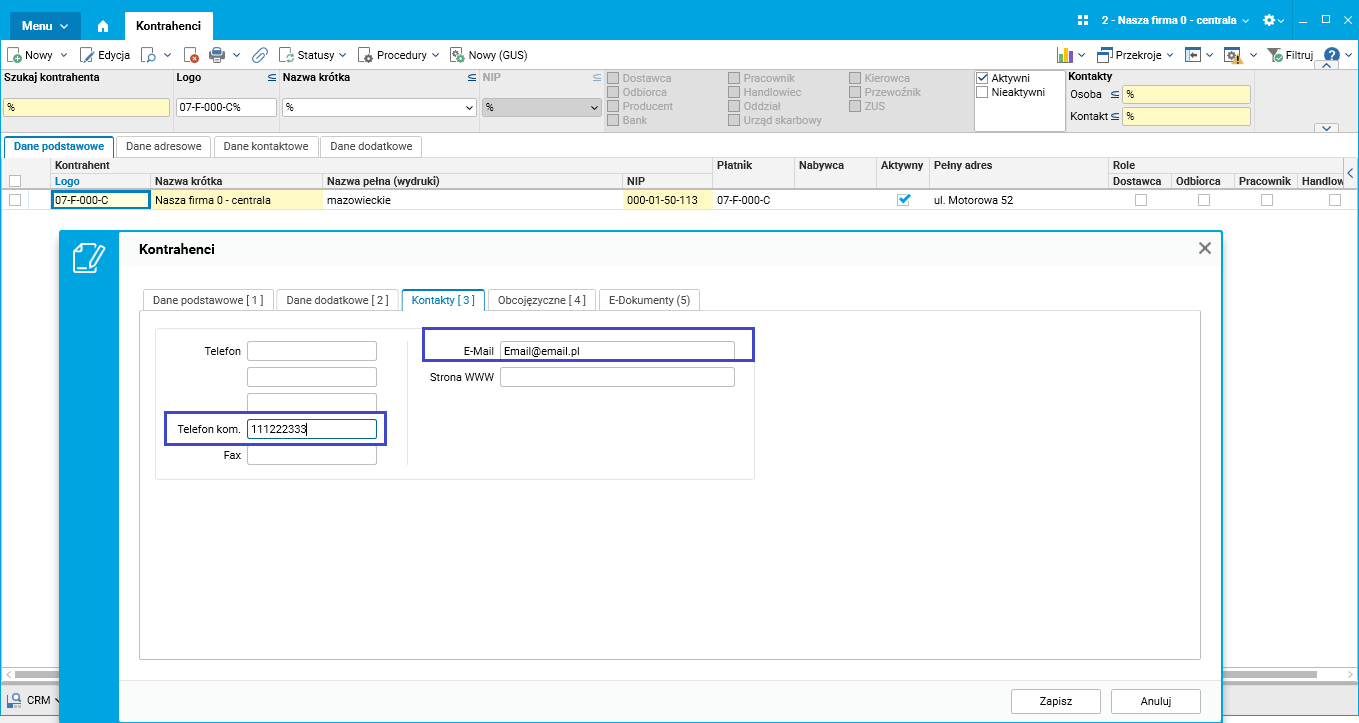Open the Nazwa krótka combo box
Viewport: 1359px width, 723px height.
click(379, 107)
